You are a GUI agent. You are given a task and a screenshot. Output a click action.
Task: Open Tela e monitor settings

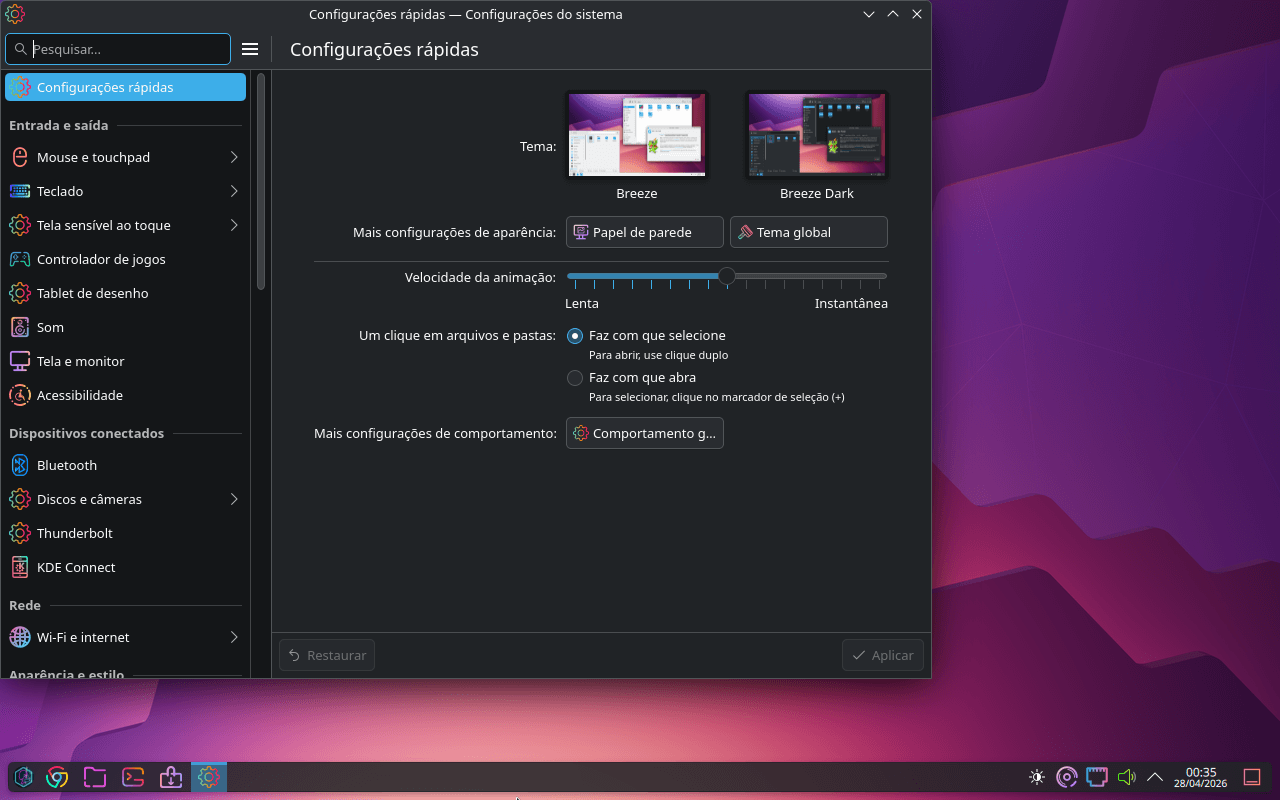click(x=80, y=361)
